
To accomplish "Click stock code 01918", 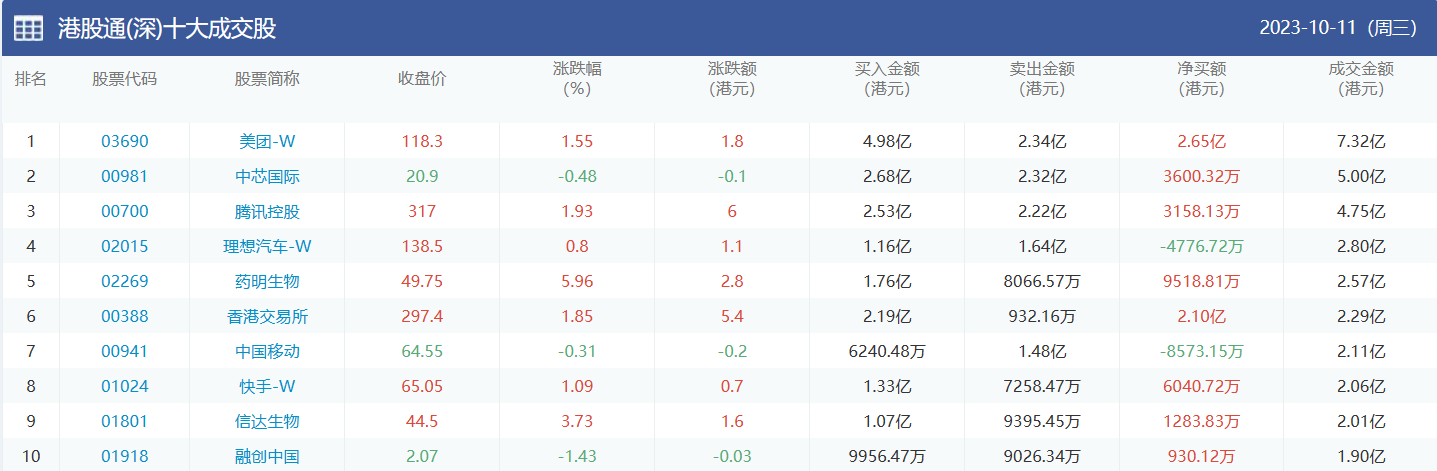I will 124,457.
